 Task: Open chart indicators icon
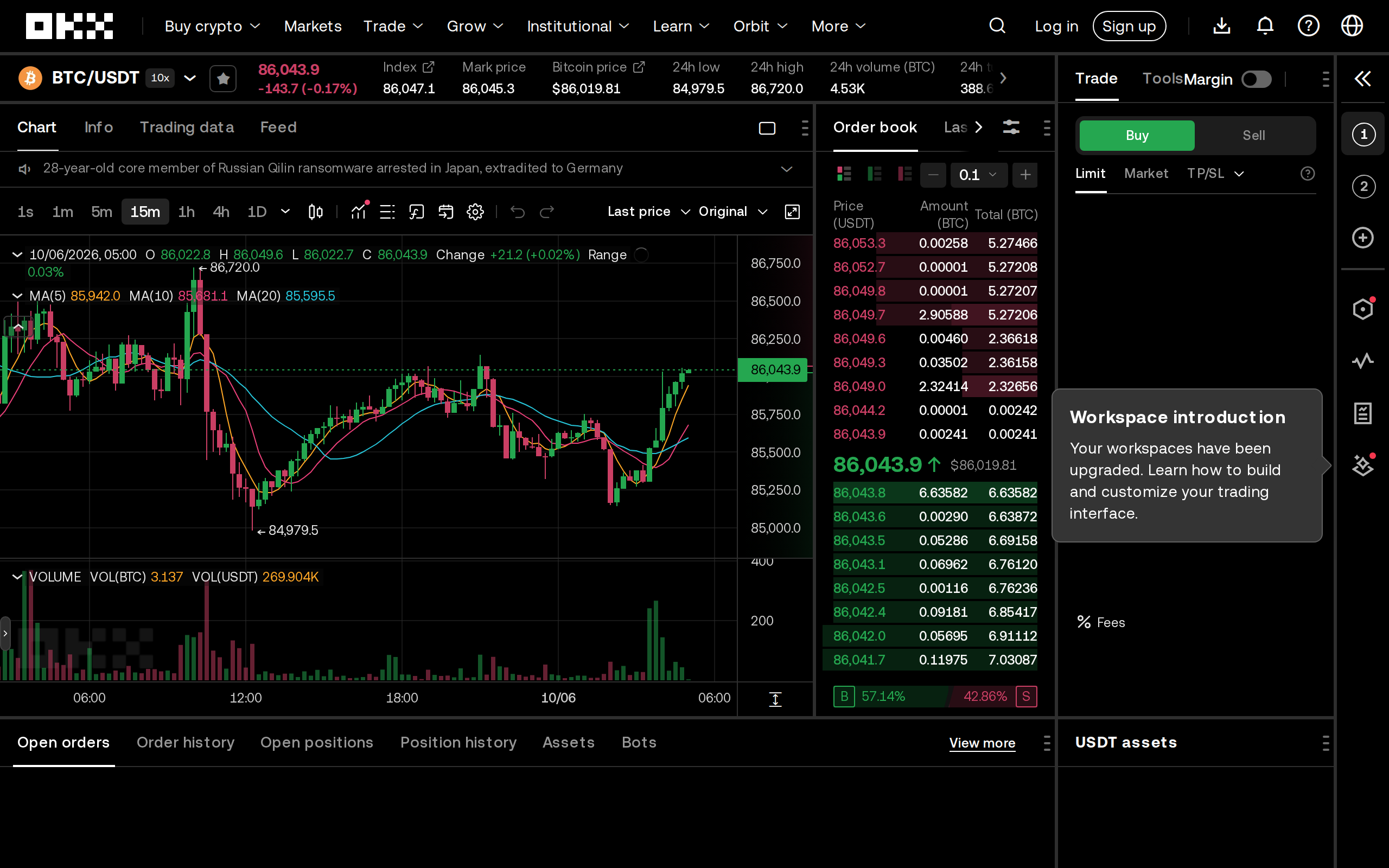pos(359,212)
